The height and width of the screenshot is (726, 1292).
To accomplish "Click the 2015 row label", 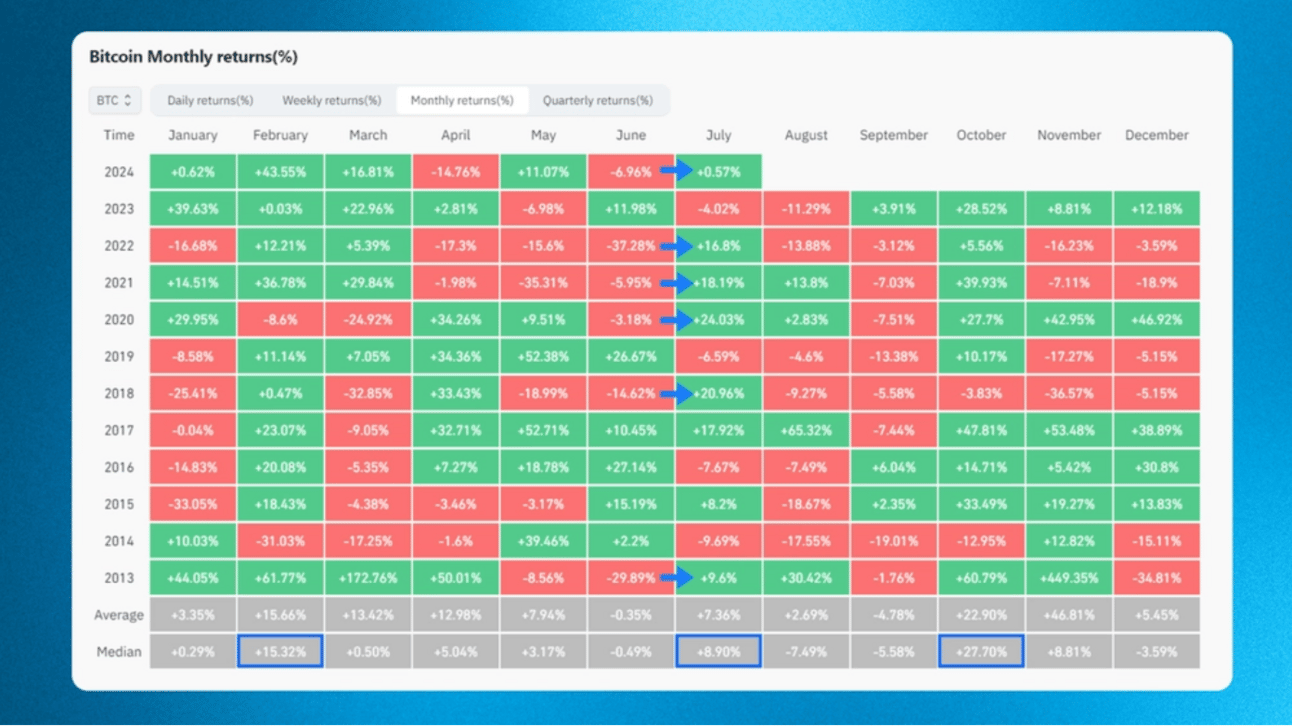I will (x=119, y=504).
